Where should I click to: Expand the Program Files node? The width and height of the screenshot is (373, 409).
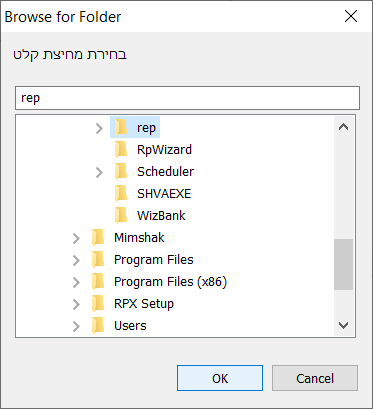click(76, 260)
